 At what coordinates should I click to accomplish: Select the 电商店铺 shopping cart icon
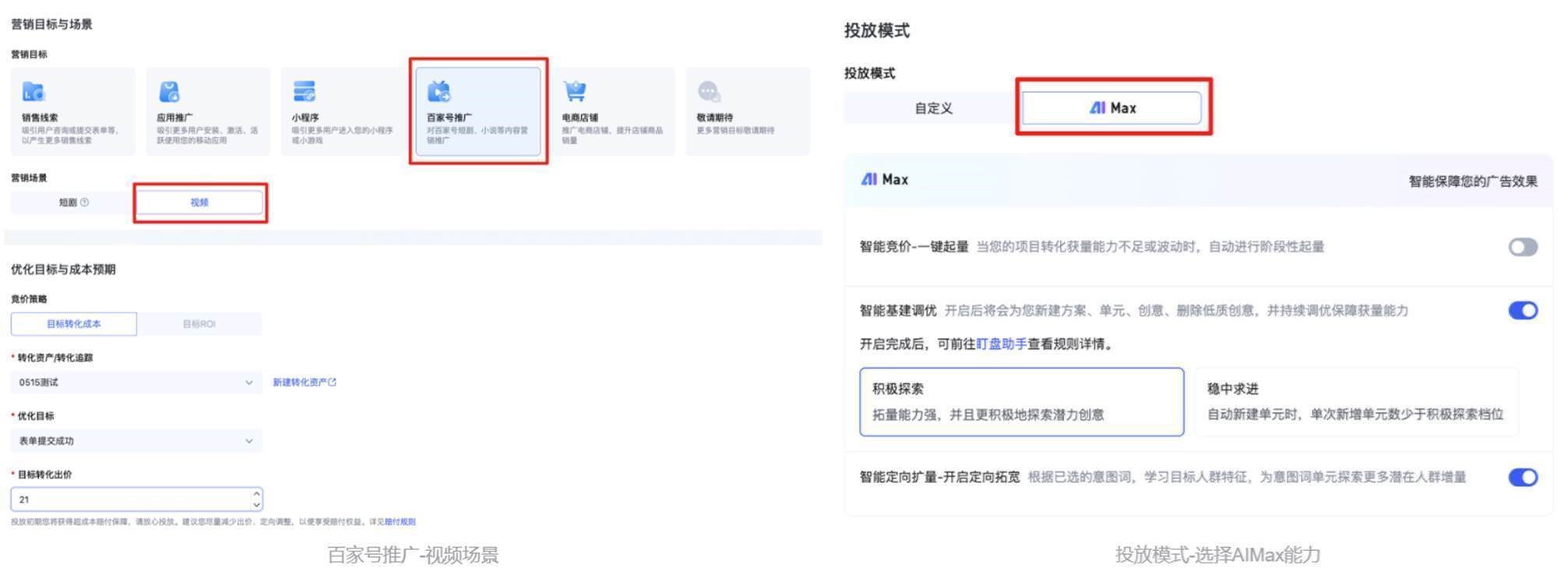tap(575, 92)
